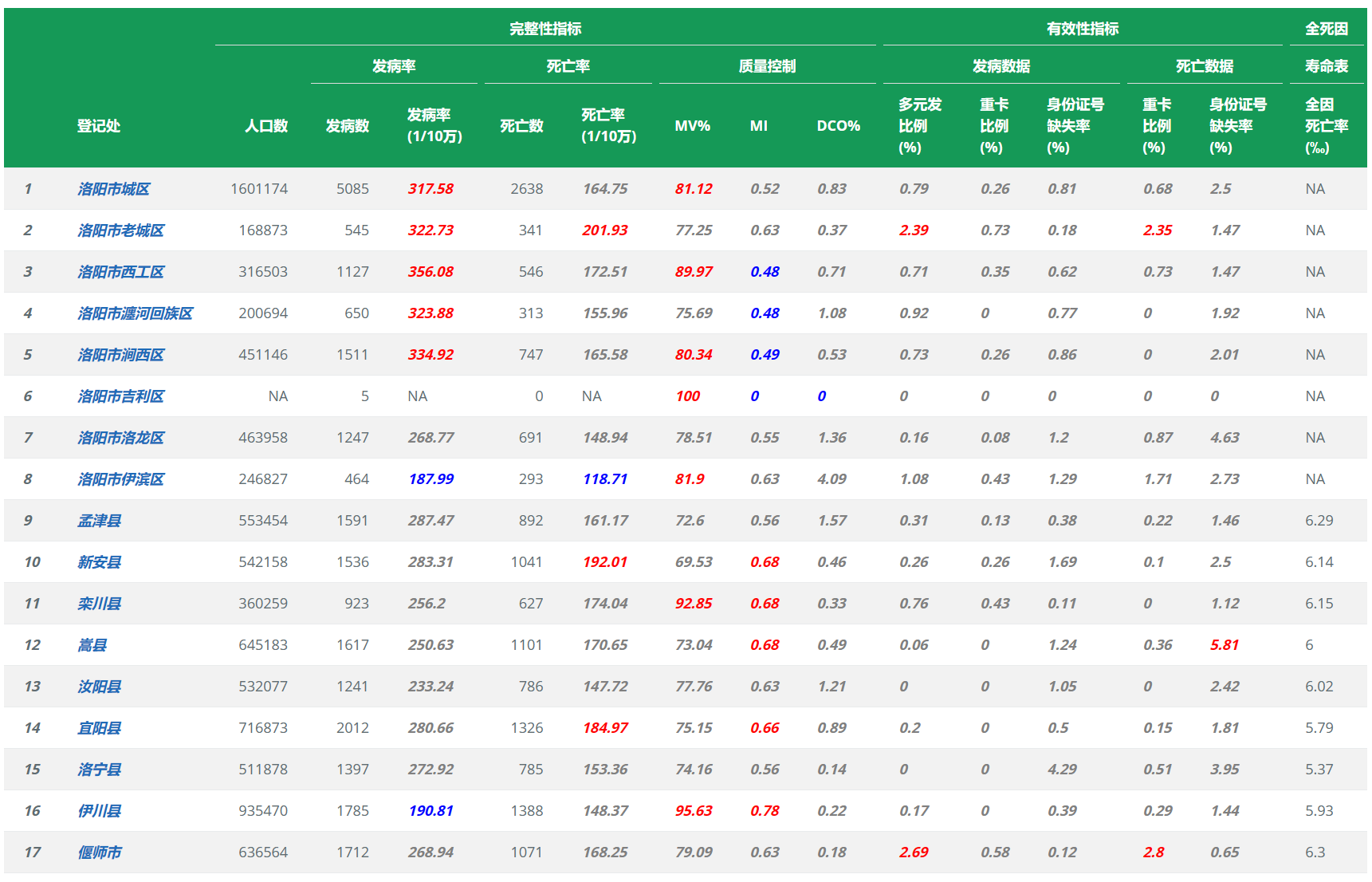This screenshot has height=882, width=1372.
Task: Open the 伊川县 link
Action: click(99, 811)
